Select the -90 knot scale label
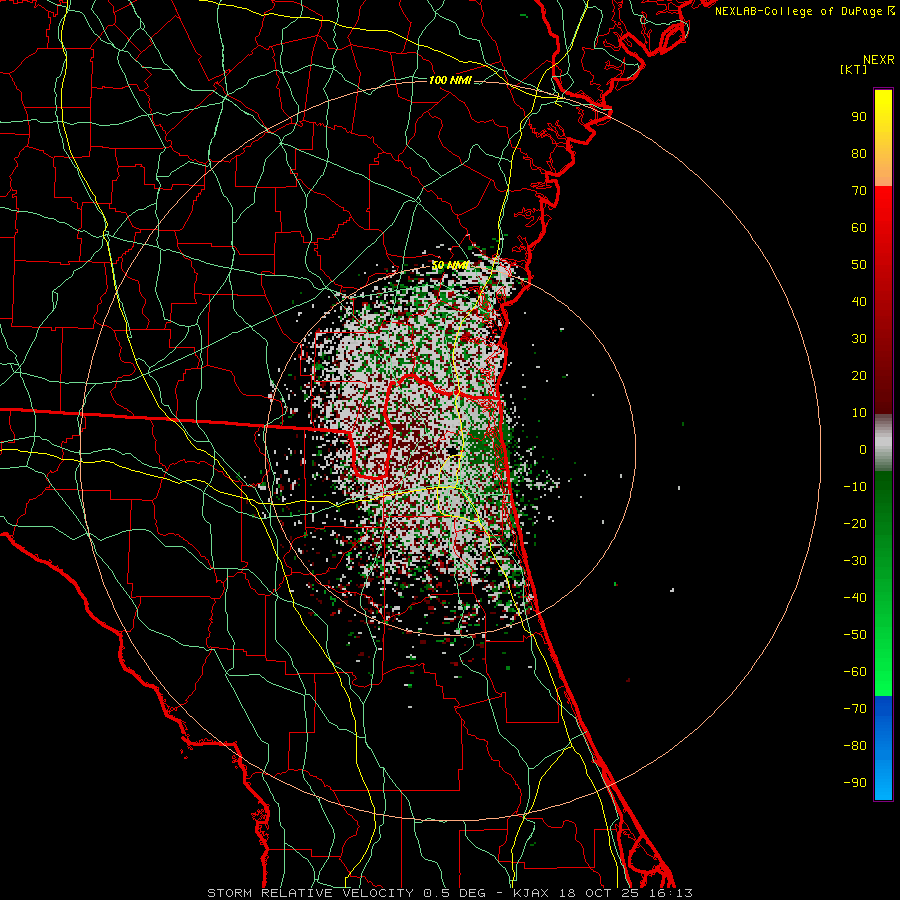 tap(855, 783)
